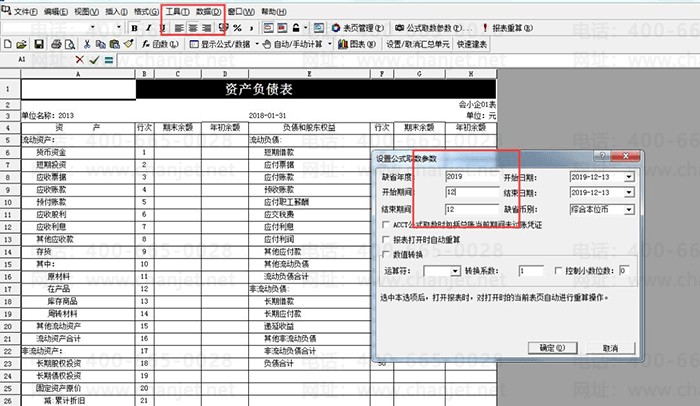This screenshot has height=406, width=700.
Task: Expand the 缺省币别 currency dropdown
Action: [x=627, y=210]
